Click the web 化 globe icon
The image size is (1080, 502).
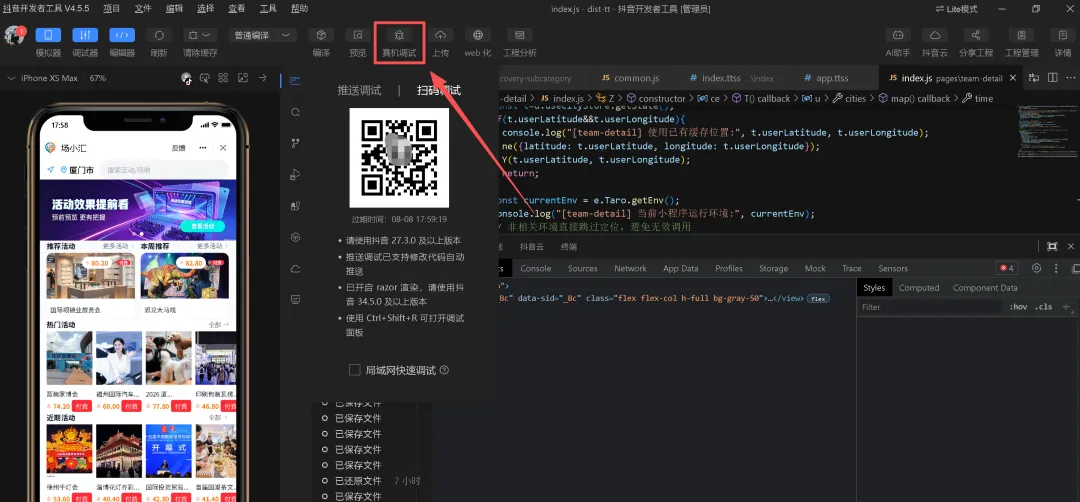[x=477, y=35]
